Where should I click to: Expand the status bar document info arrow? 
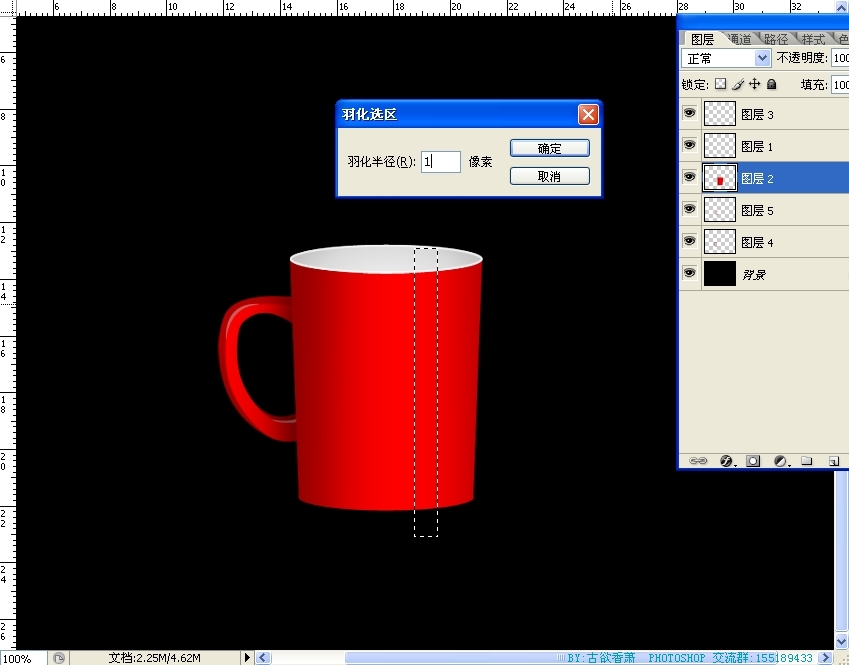point(247,658)
